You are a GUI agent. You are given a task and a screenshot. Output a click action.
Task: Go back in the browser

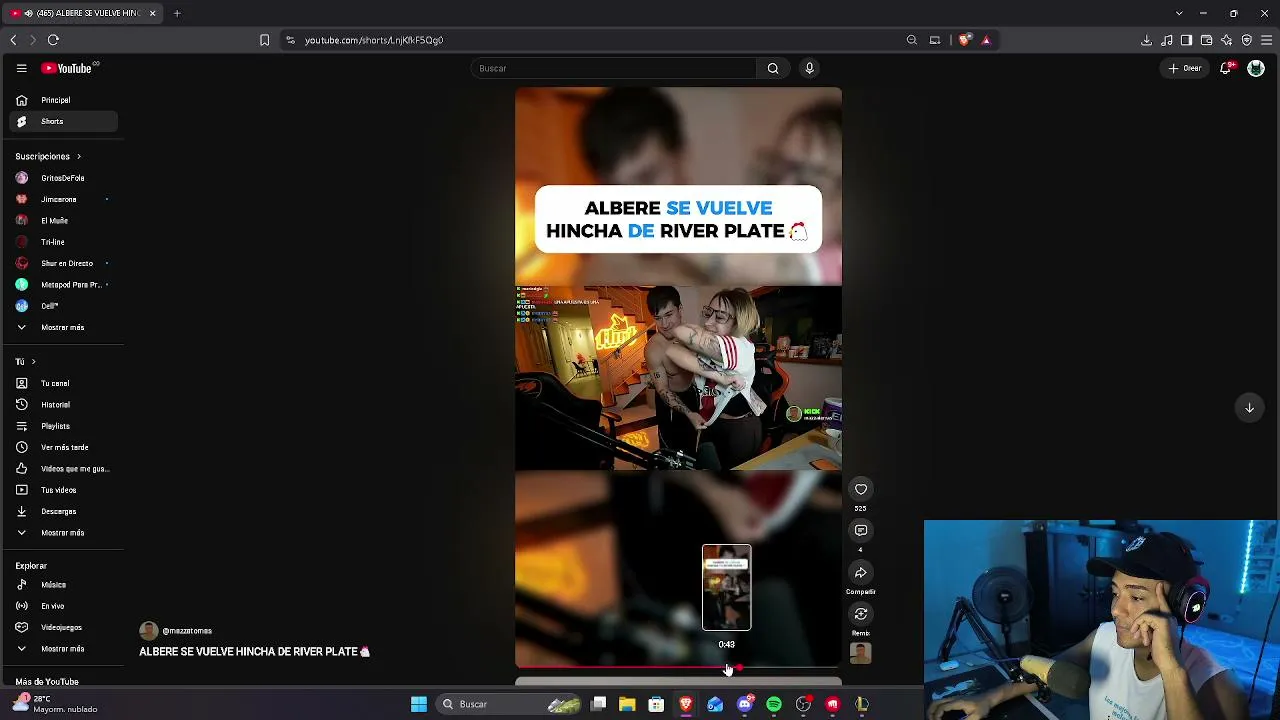click(x=13, y=40)
